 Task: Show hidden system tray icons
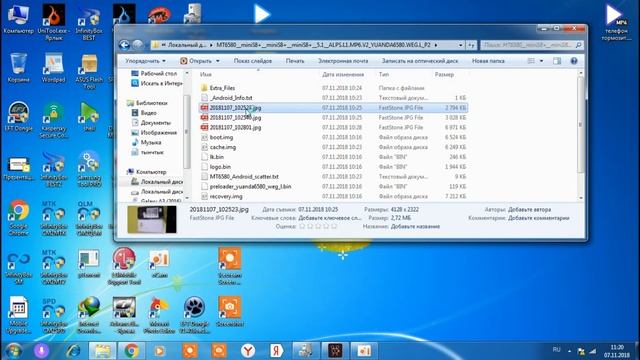569,351
